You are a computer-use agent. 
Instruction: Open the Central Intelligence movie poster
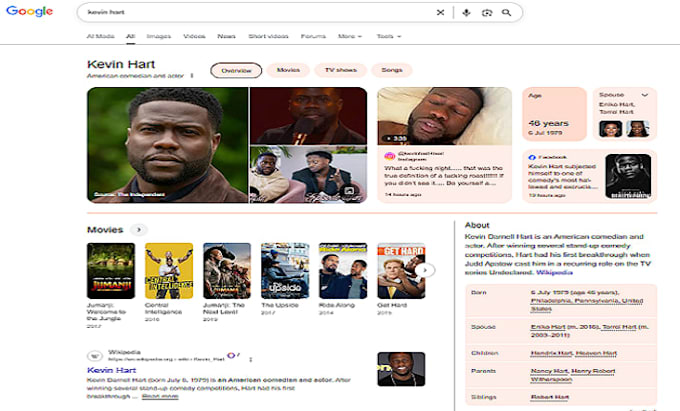(169, 271)
